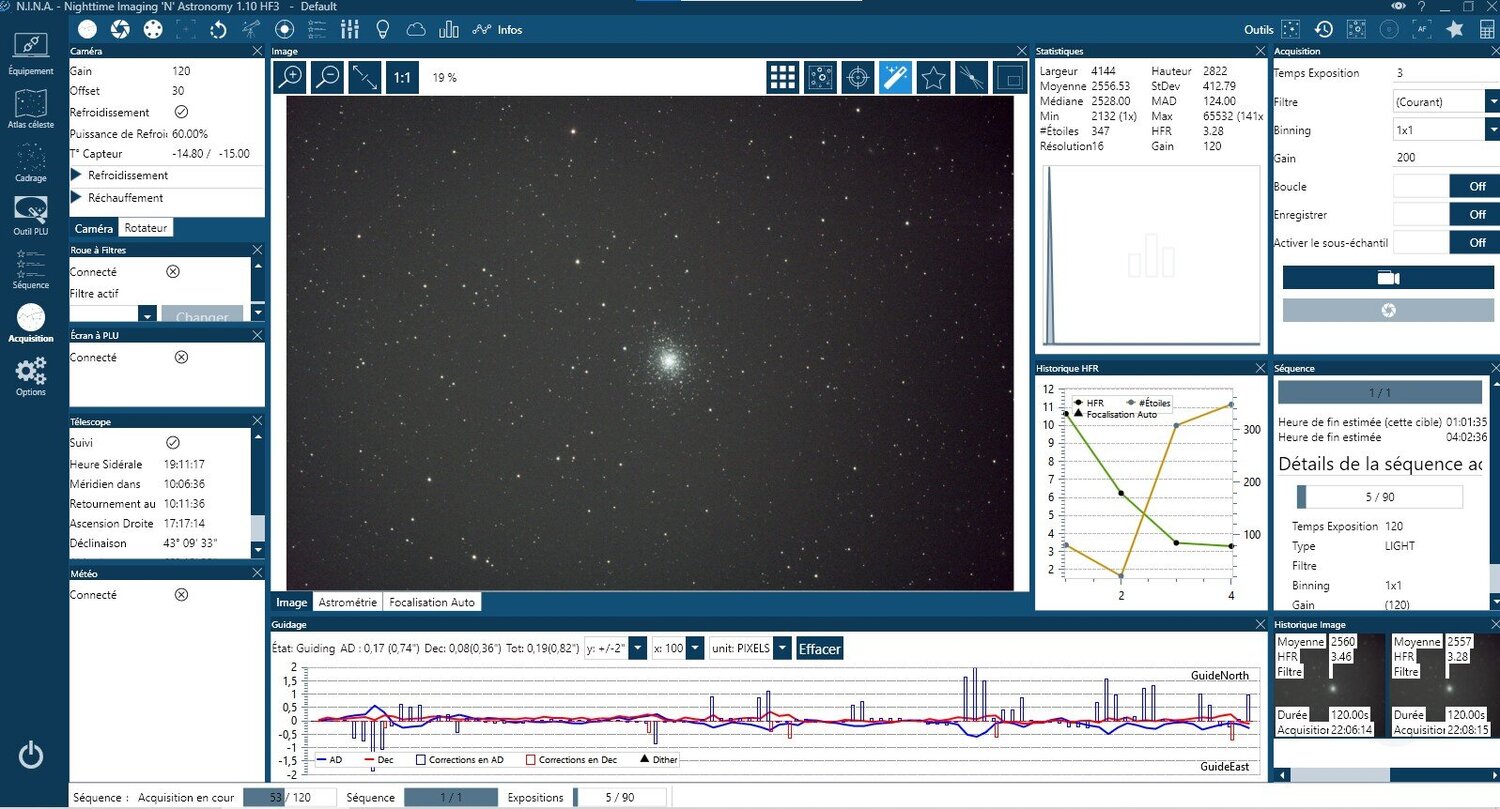The width and height of the screenshot is (1500, 809).
Task: Click the filter wheel icon in the top toolbar
Action: pos(152,29)
